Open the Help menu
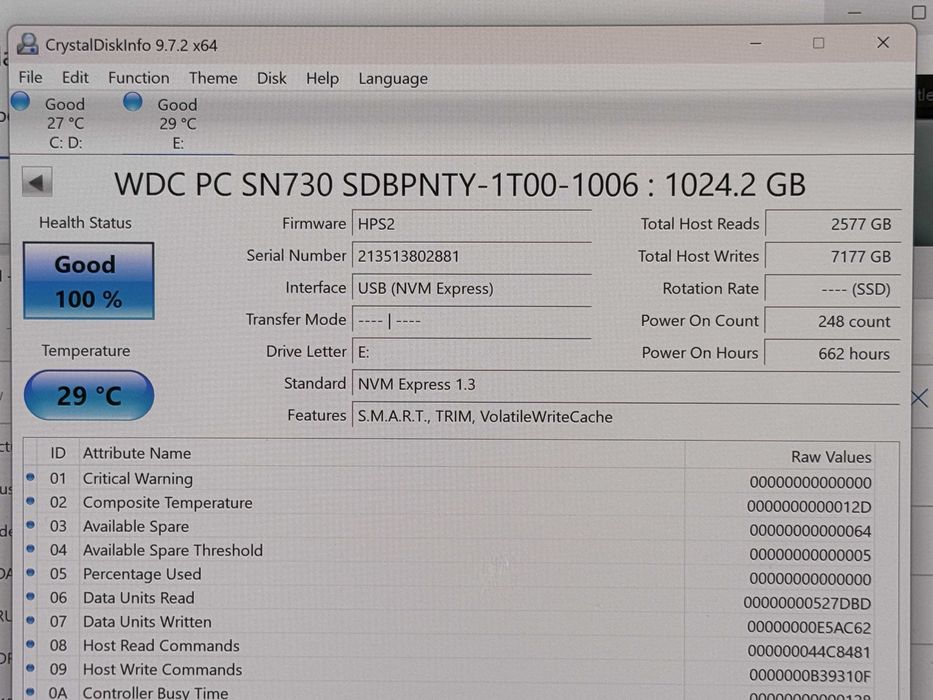933x700 pixels. tap(322, 79)
